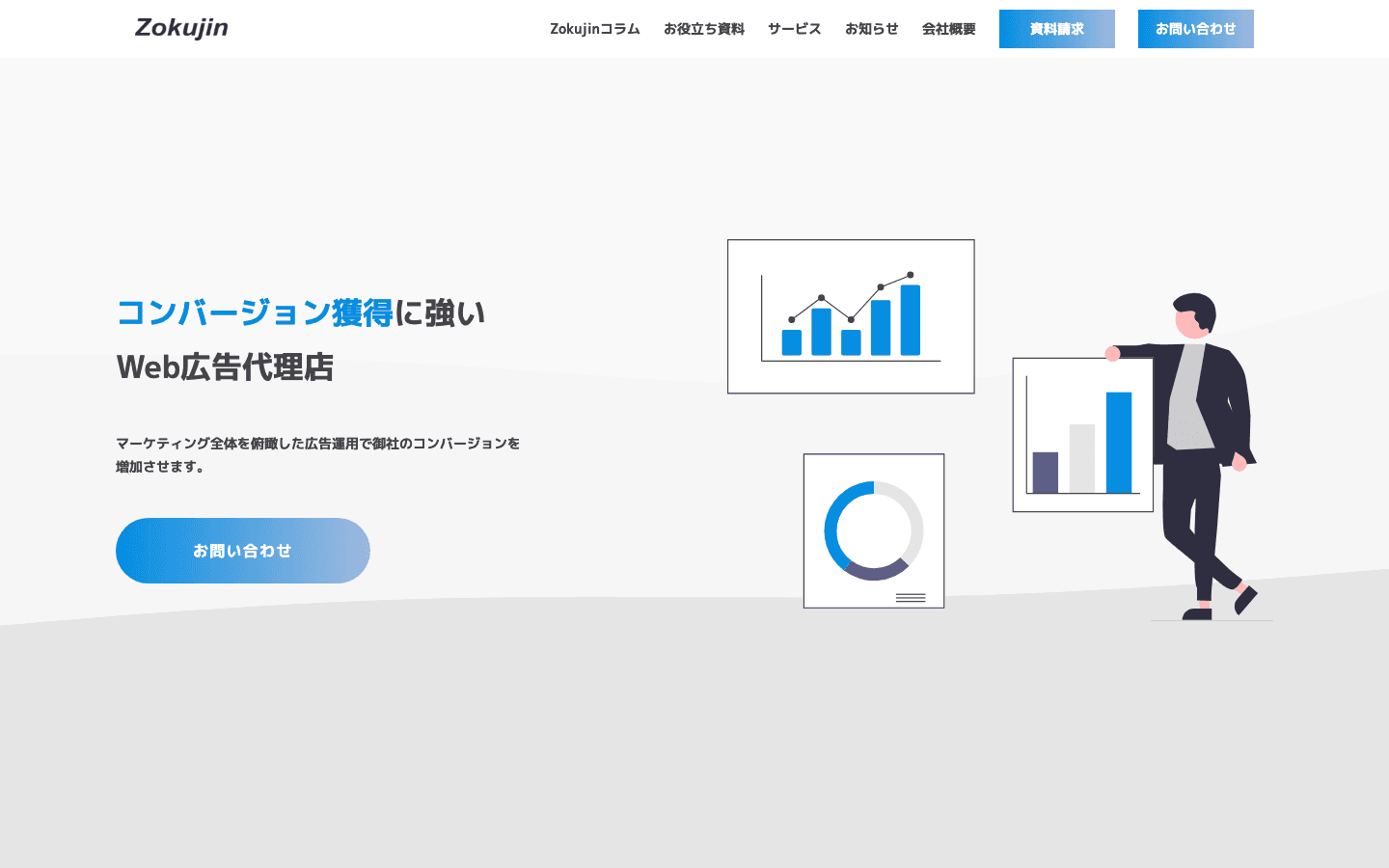
Task: Click the コンバージョン獲得 headline text
Action: (x=255, y=312)
